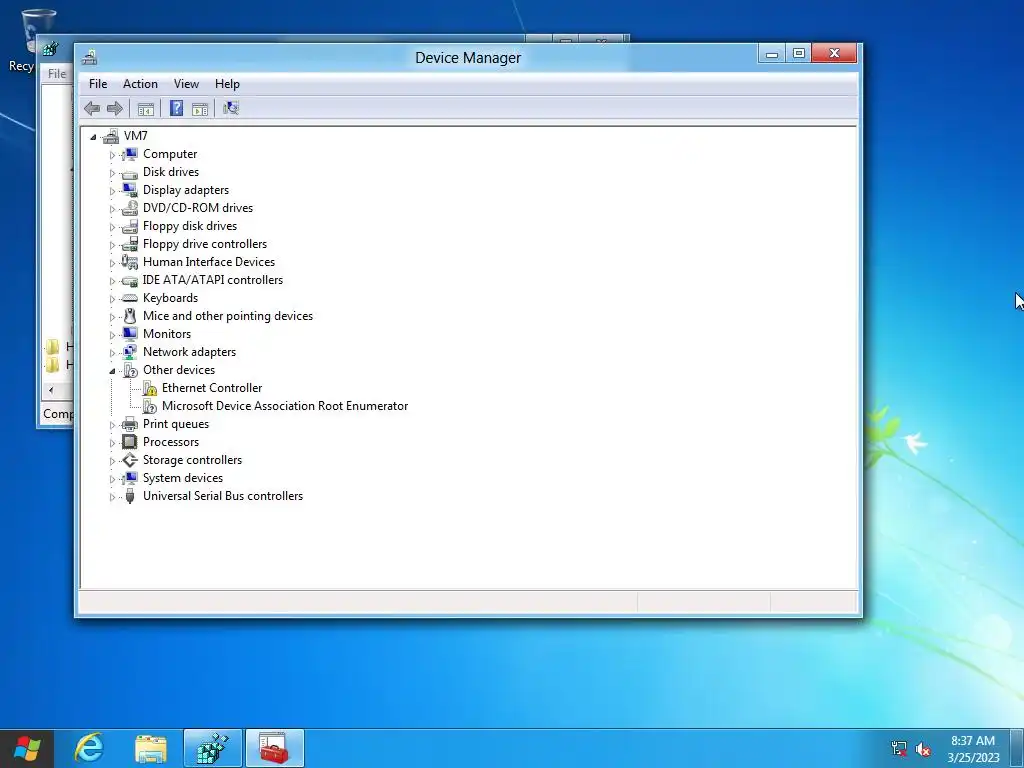
Task: Click the Keyboards category icon
Action: 130,298
